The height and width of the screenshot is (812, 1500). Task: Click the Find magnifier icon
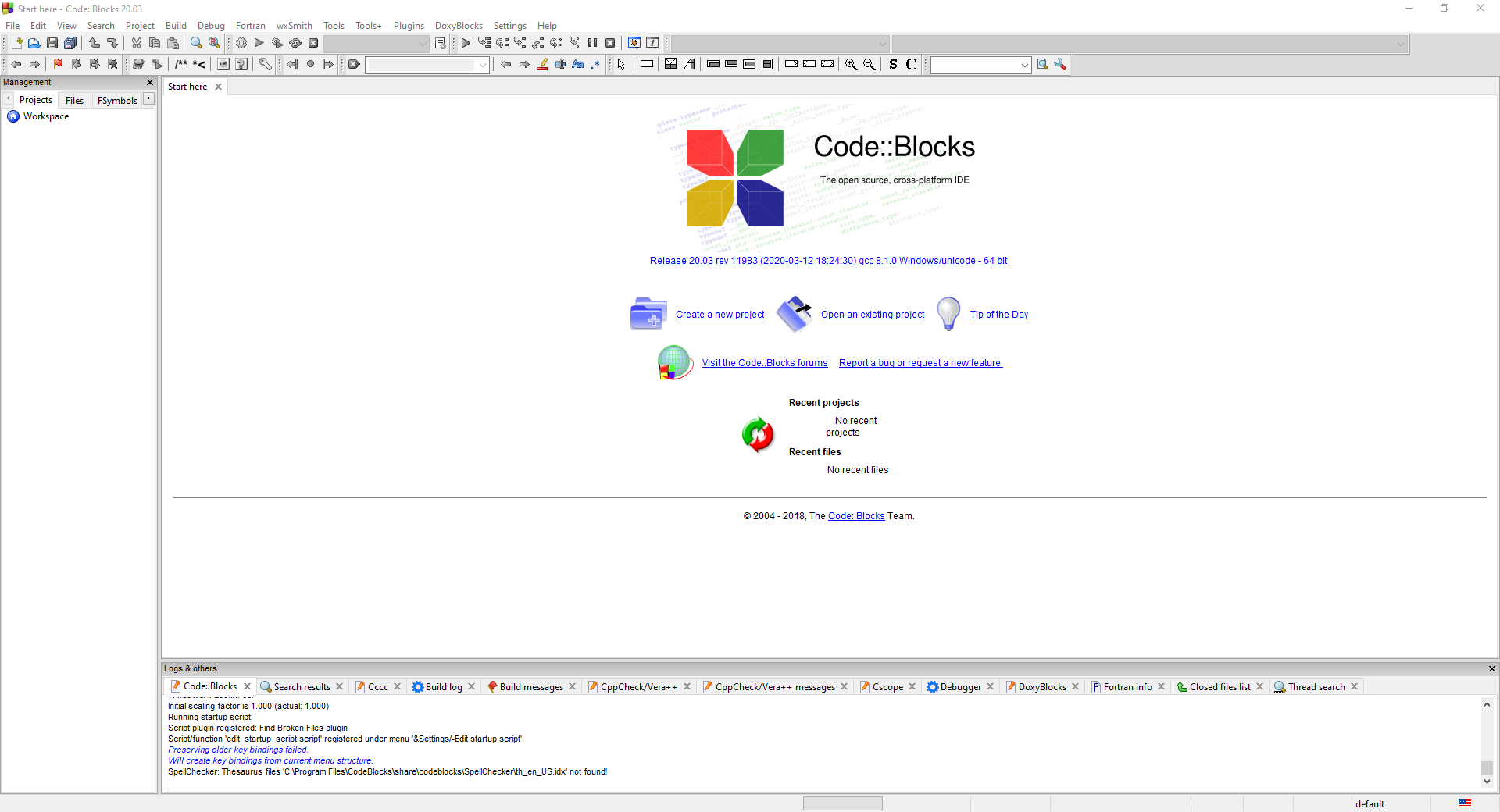(x=197, y=43)
